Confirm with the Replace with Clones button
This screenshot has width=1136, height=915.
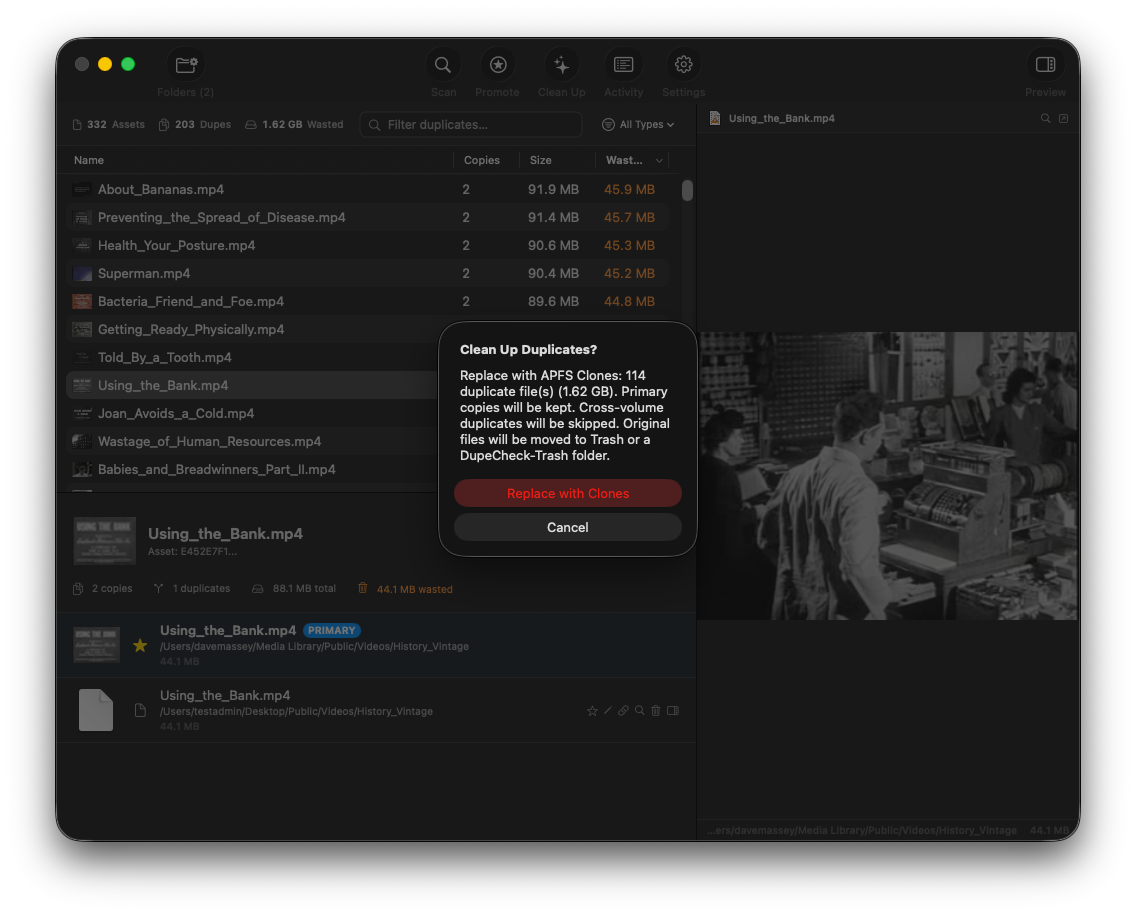coord(567,493)
